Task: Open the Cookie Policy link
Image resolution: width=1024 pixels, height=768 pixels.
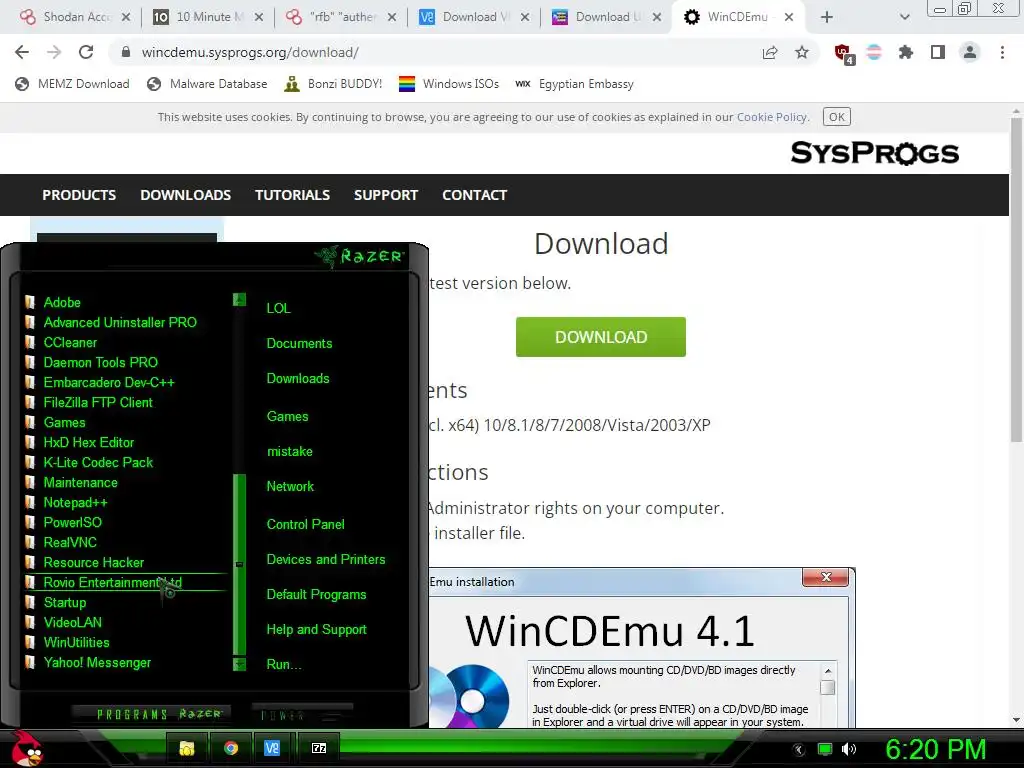Action: click(772, 117)
